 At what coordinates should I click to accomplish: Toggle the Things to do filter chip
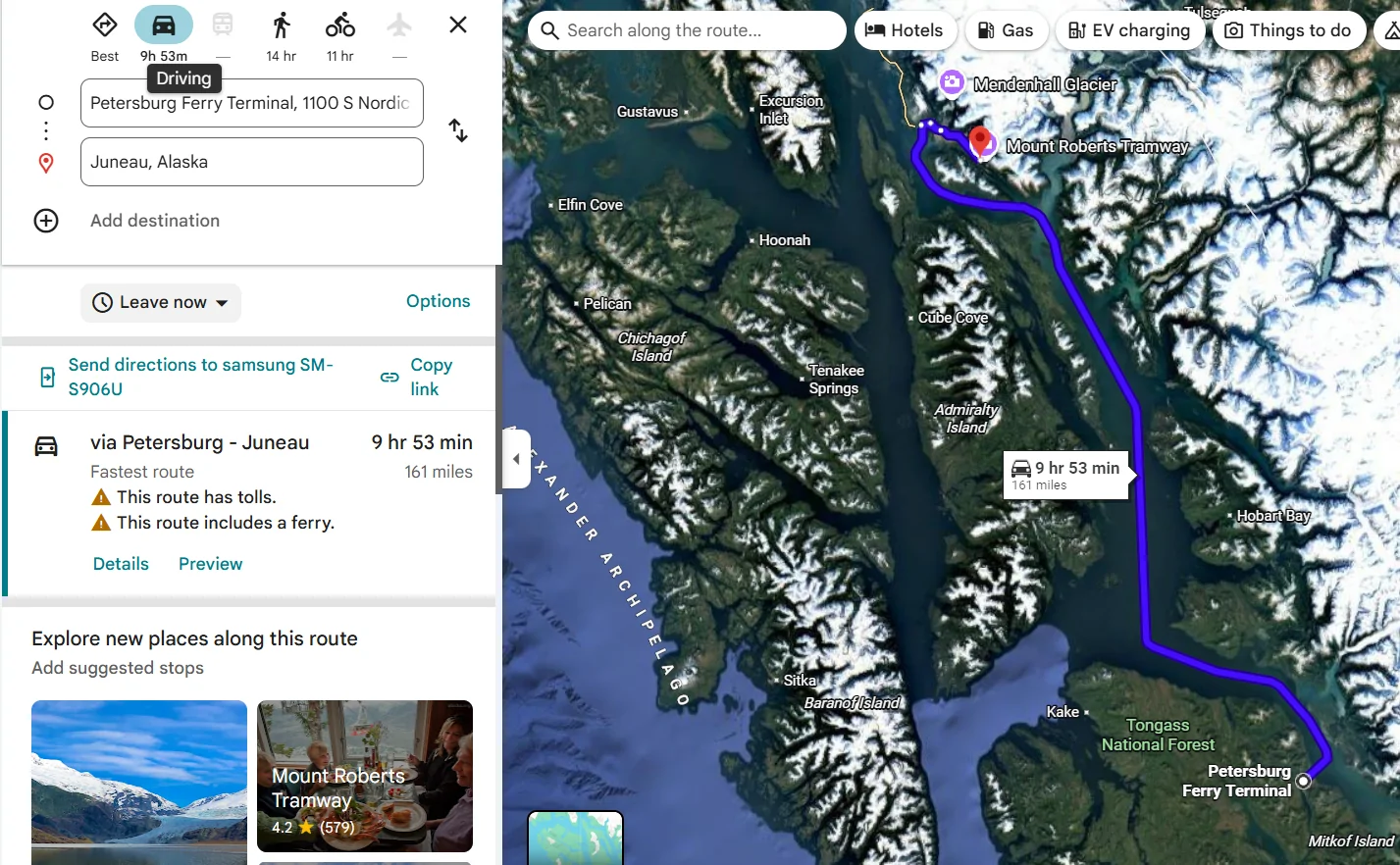[1288, 30]
